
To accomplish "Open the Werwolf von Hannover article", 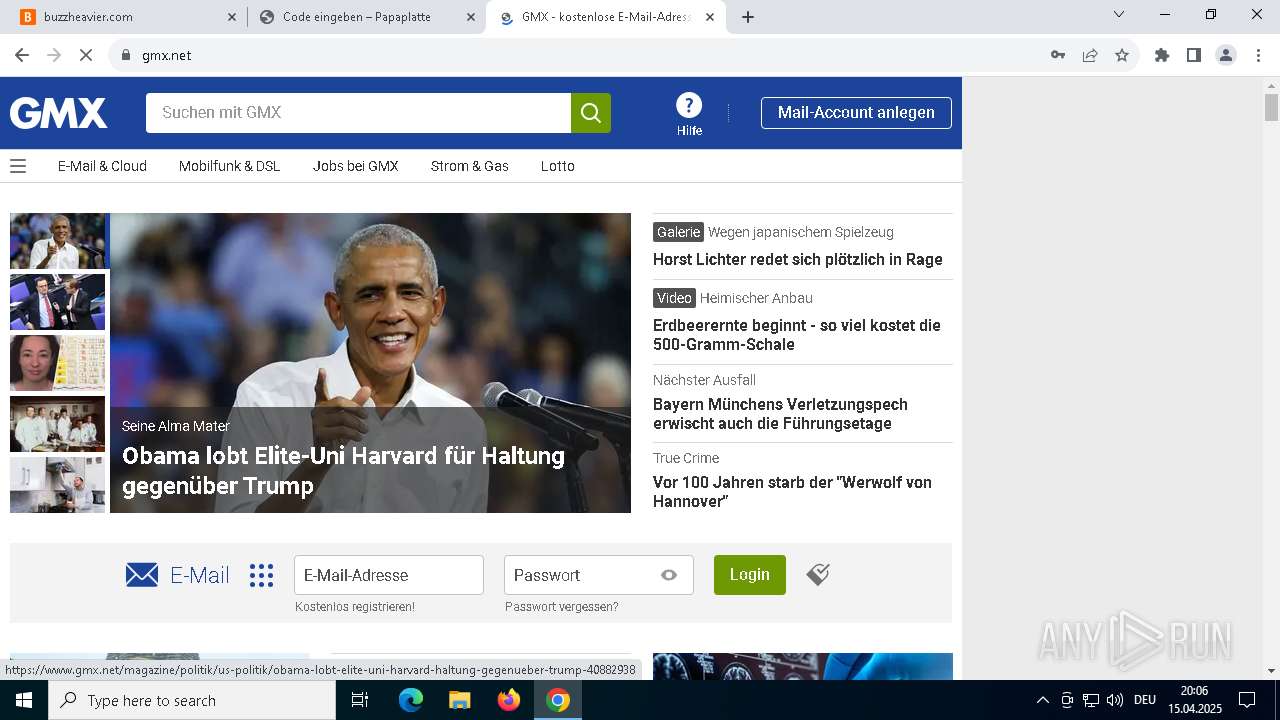I will point(792,492).
